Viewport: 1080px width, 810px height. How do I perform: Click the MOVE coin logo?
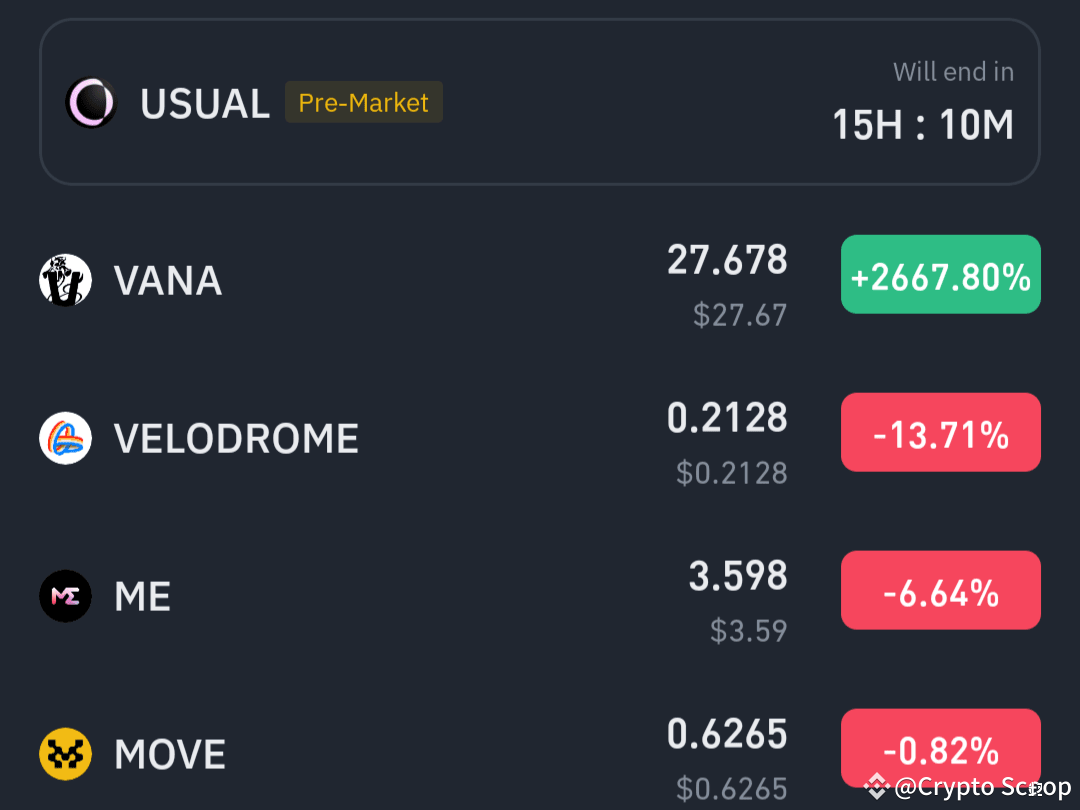(x=65, y=753)
